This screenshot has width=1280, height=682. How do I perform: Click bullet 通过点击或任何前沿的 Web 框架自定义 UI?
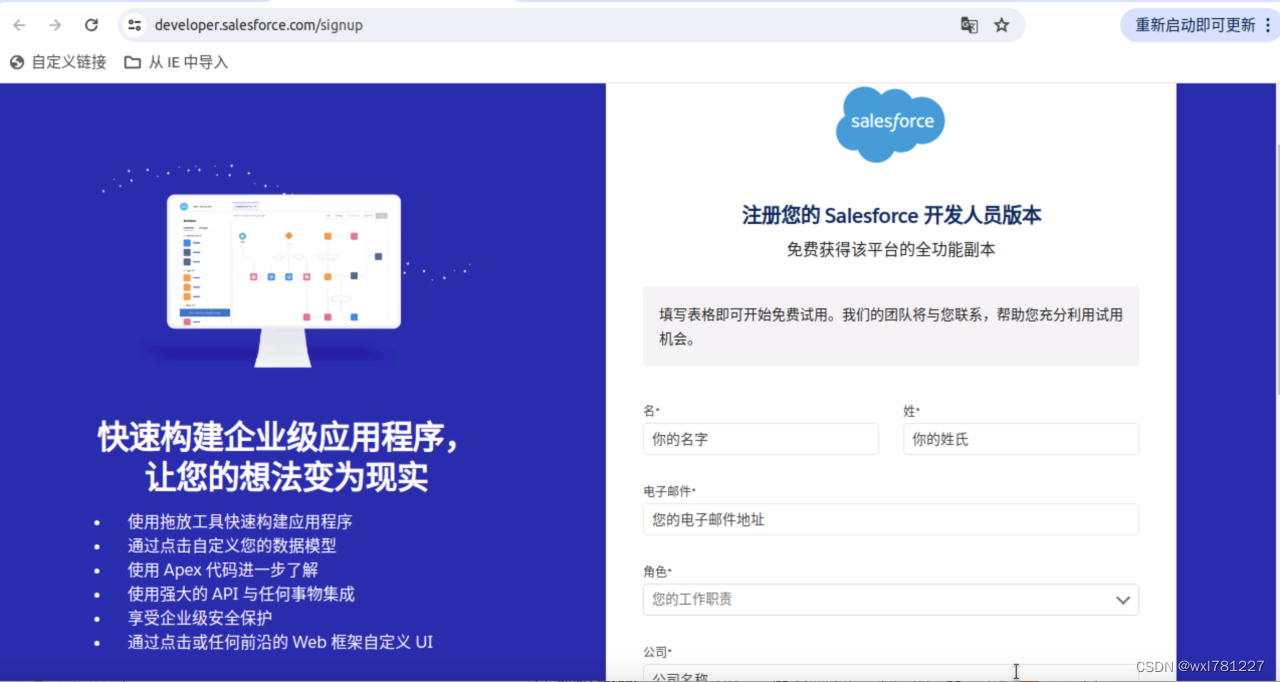click(280, 642)
